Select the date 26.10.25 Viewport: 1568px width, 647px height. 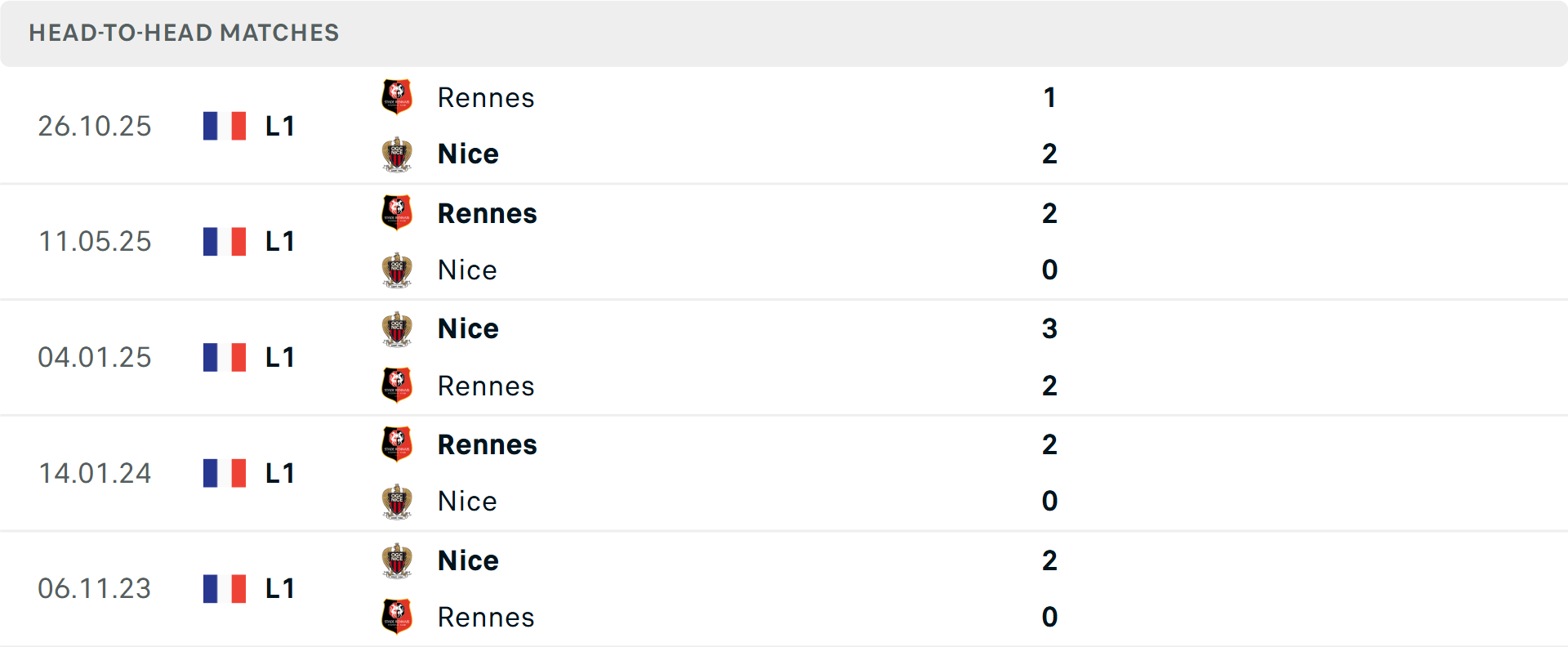pos(95,126)
